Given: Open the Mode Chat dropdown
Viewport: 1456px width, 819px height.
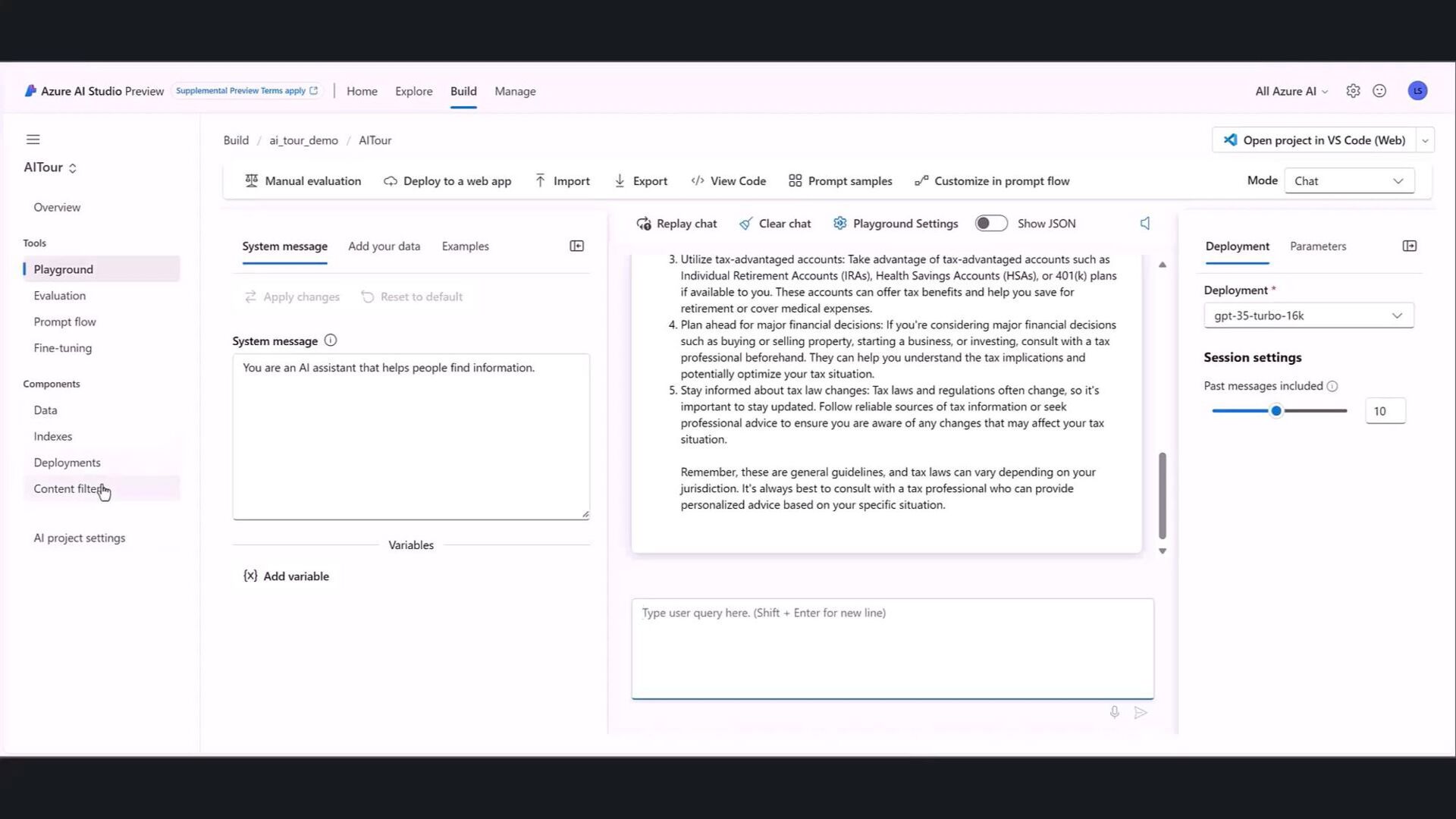Looking at the screenshot, I should pyautogui.click(x=1349, y=180).
